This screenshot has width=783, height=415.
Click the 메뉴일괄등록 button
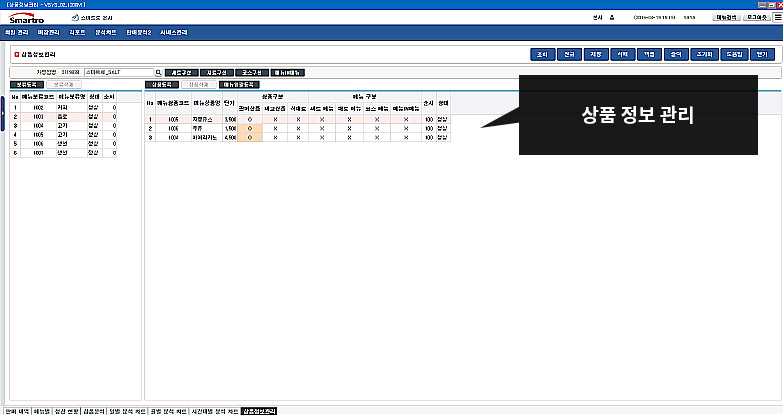(x=239, y=85)
